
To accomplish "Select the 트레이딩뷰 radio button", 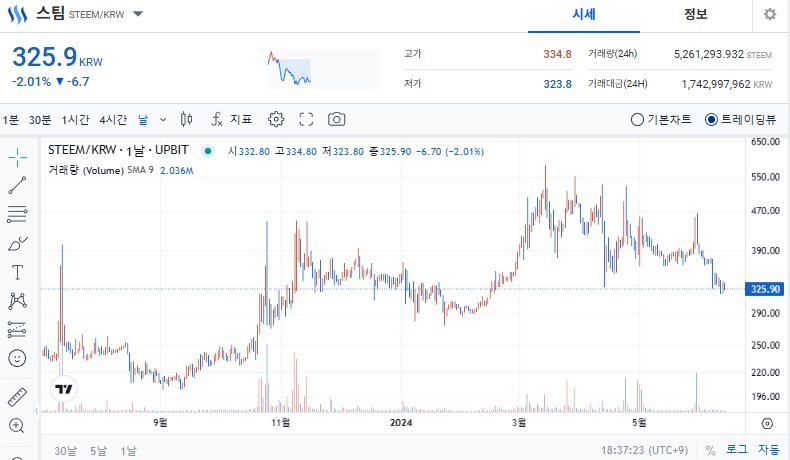I will point(711,119).
